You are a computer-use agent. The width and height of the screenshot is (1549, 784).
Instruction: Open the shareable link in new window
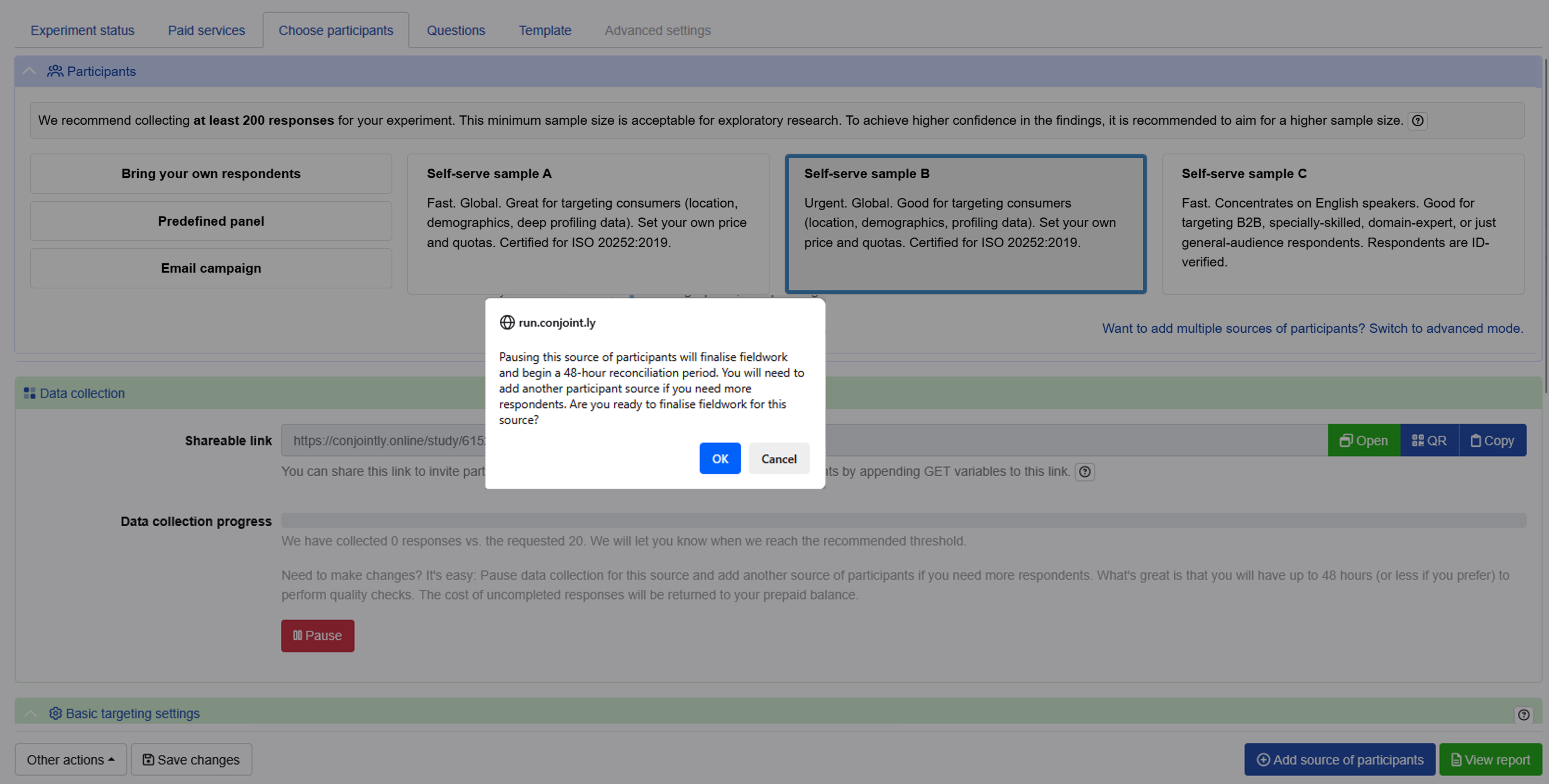tap(1364, 441)
